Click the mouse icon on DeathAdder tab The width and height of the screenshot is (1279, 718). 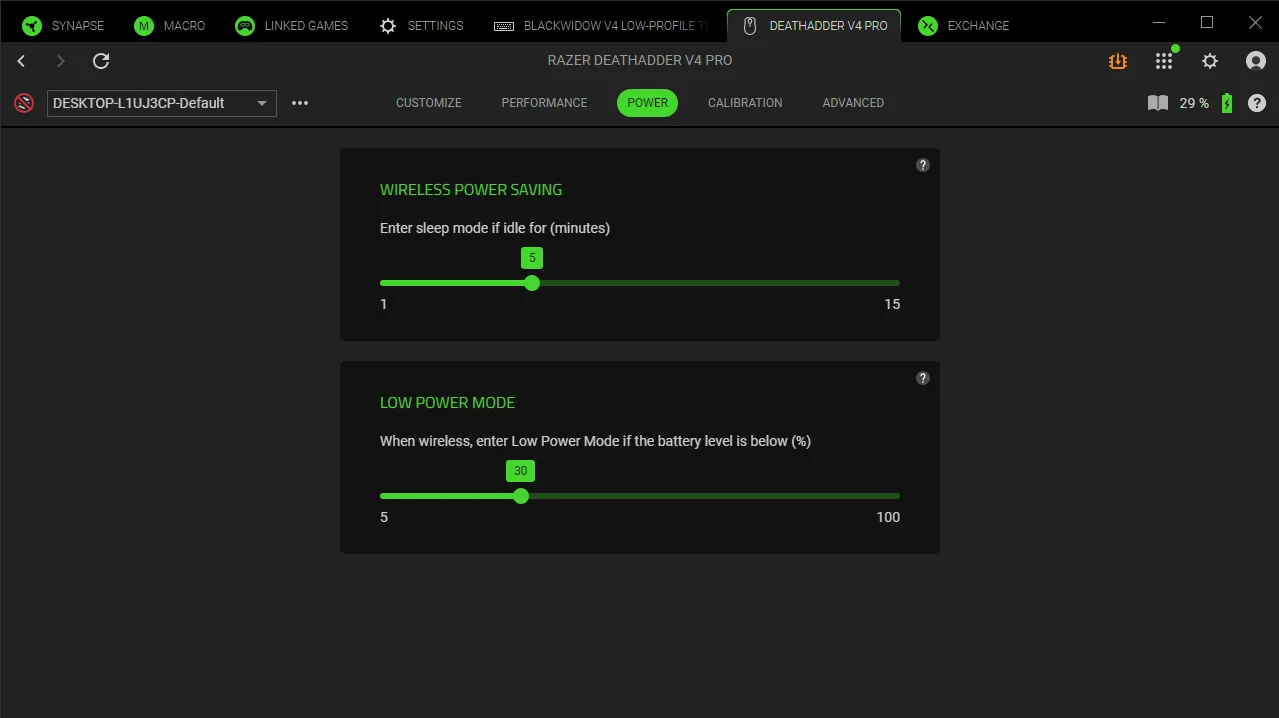[x=749, y=25]
